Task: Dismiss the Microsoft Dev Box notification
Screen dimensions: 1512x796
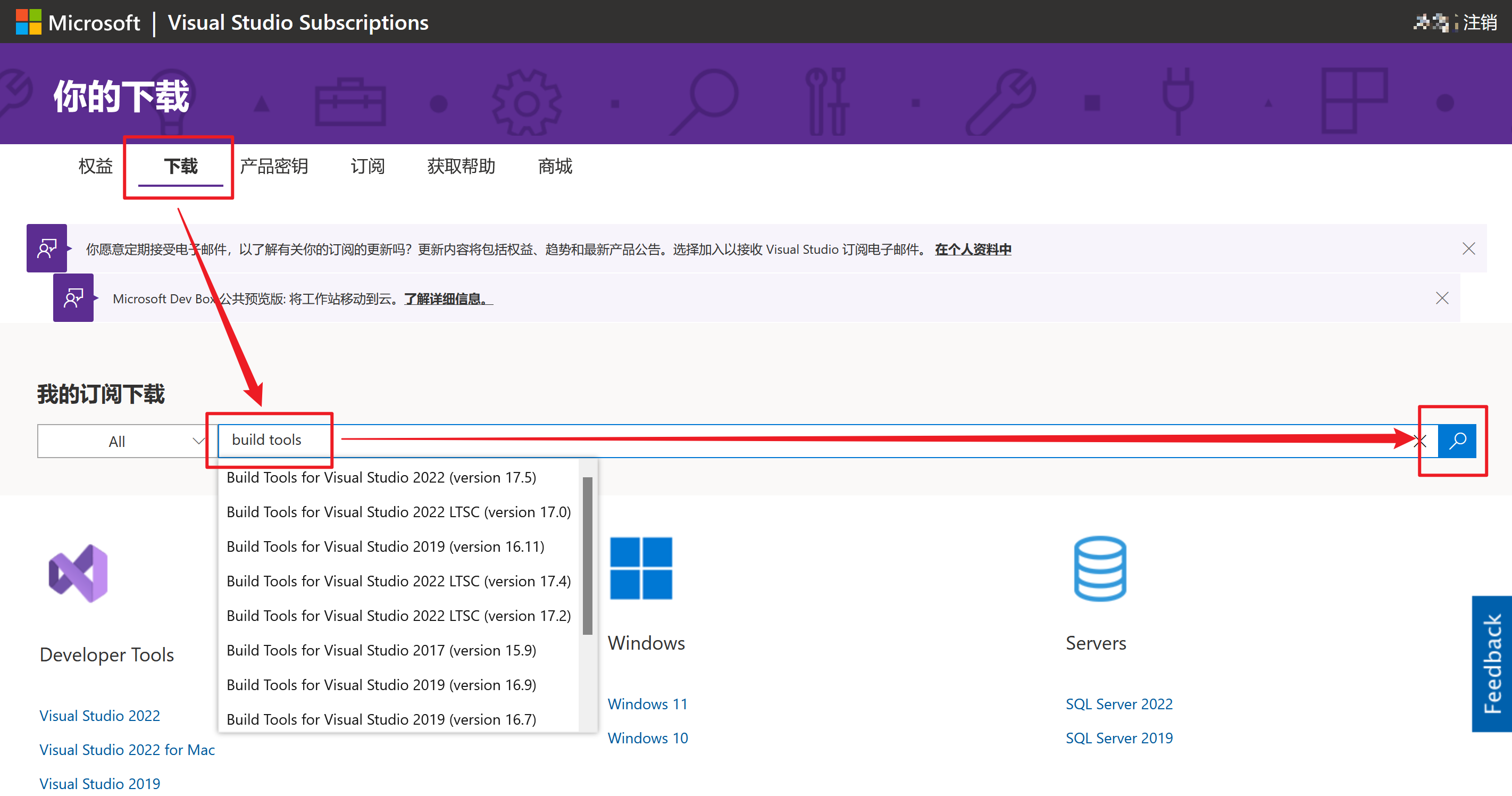Action: point(1442,298)
